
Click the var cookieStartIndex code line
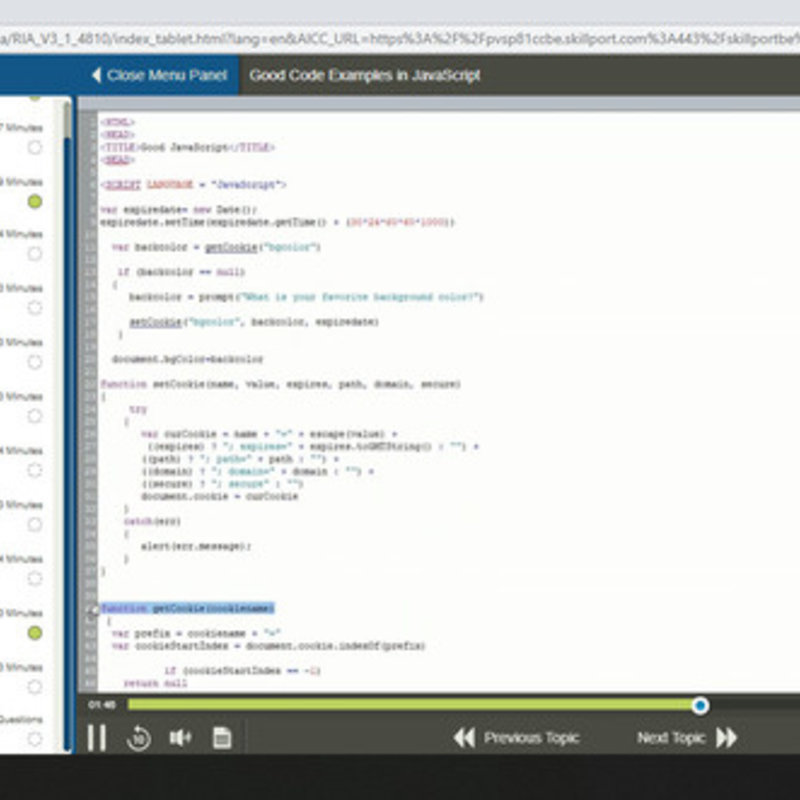269,646
